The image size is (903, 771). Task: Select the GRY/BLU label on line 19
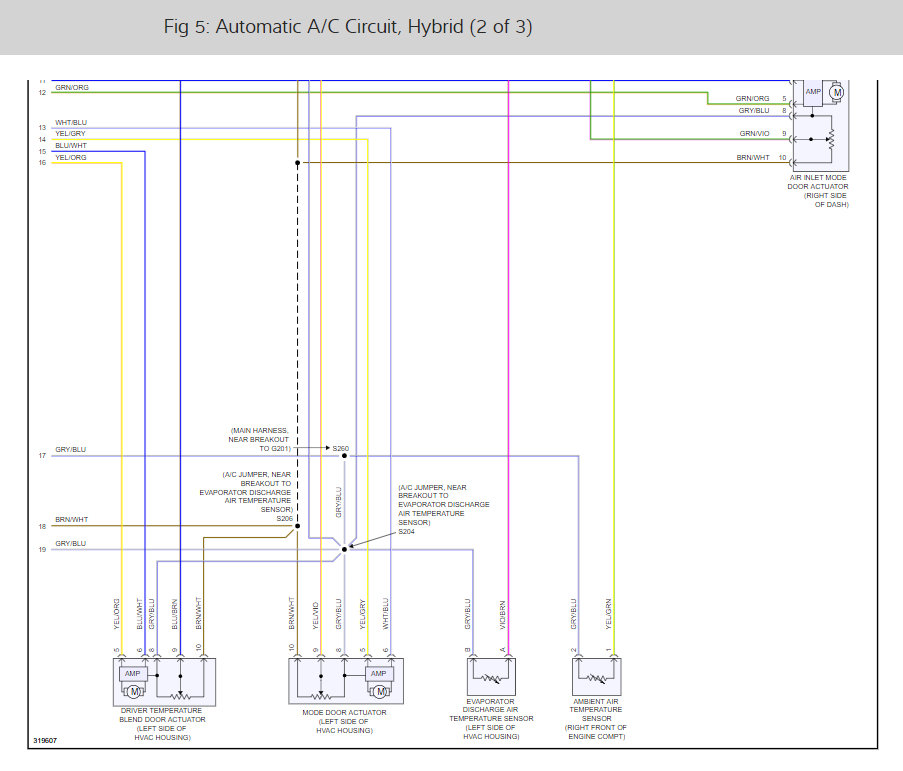tap(70, 544)
